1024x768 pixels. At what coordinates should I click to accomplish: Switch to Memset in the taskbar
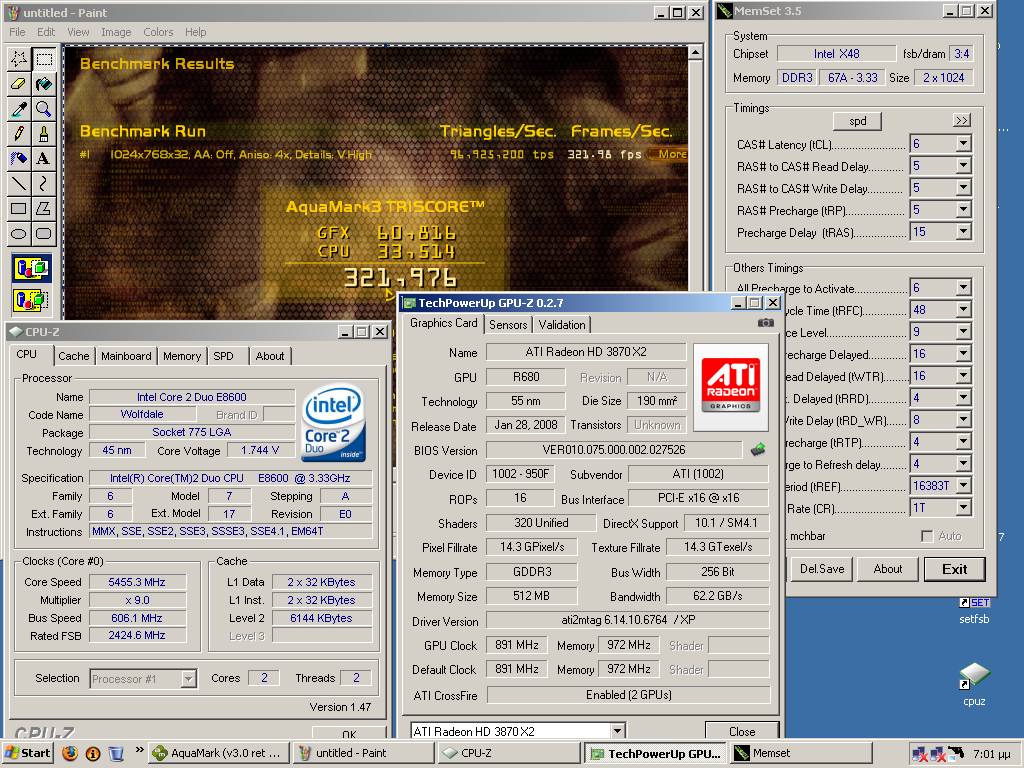click(801, 753)
